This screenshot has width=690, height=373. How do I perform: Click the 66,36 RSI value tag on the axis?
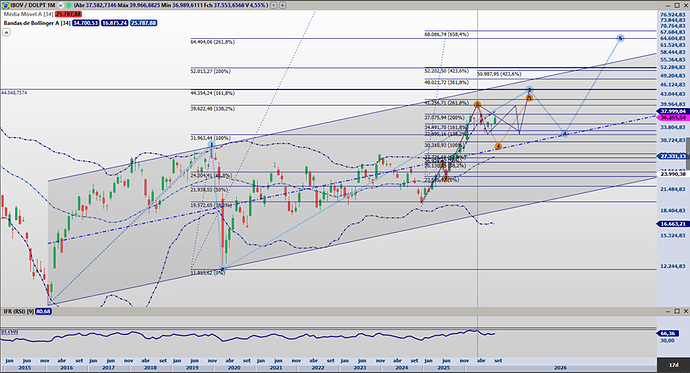(x=668, y=333)
